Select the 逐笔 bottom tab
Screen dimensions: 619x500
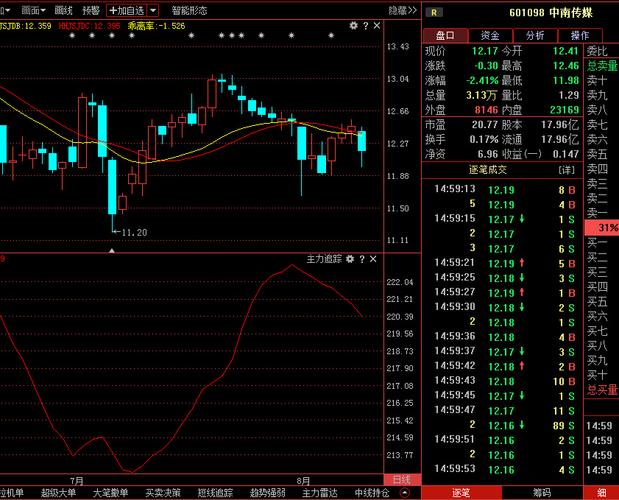[x=461, y=493]
